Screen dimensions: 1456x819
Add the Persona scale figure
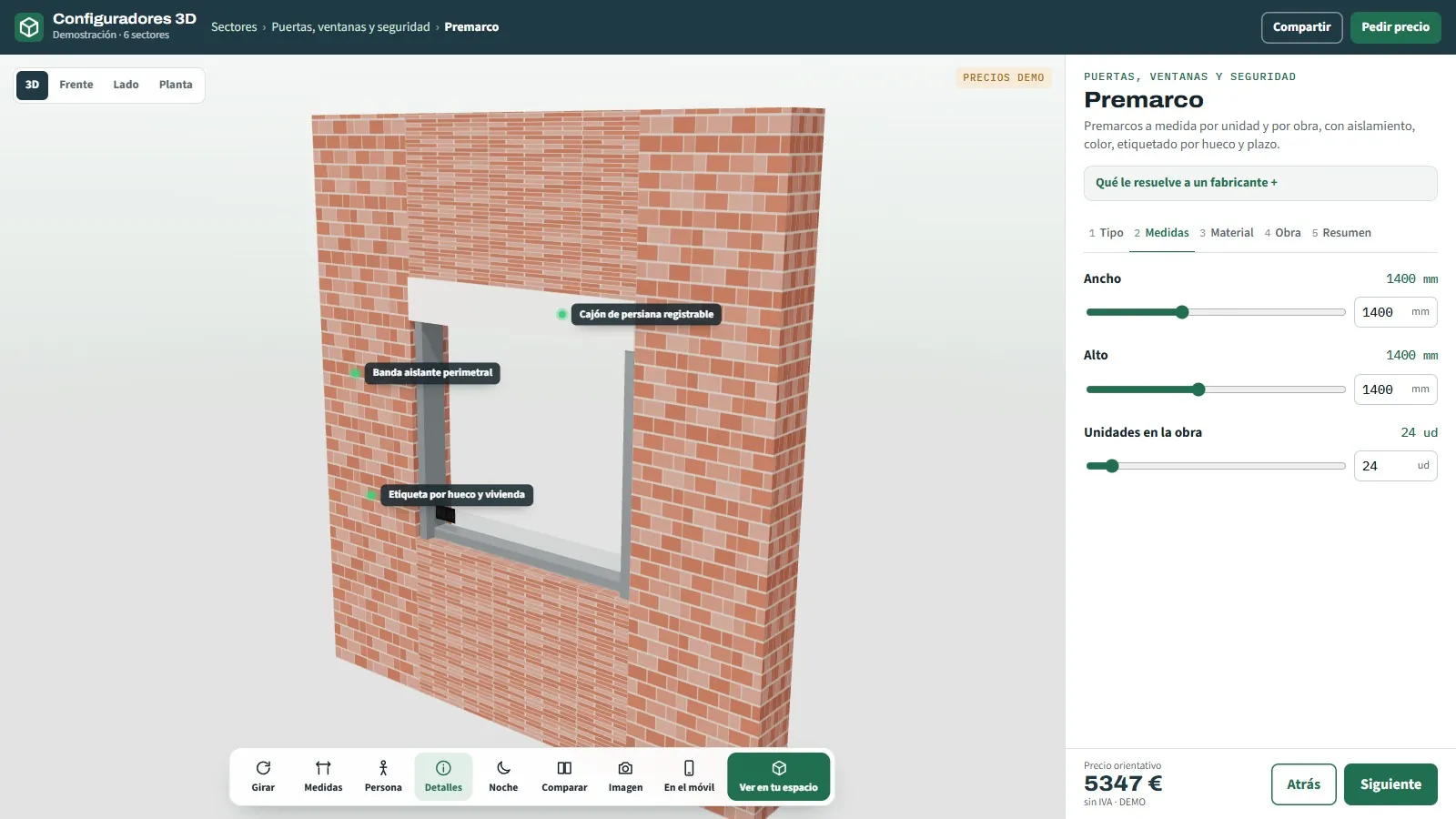(383, 776)
